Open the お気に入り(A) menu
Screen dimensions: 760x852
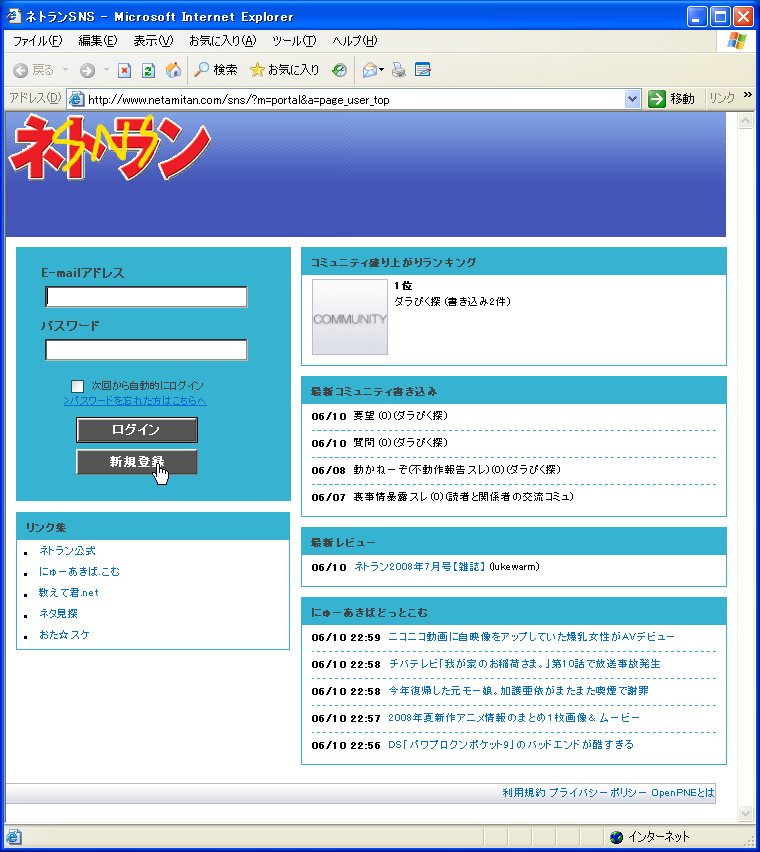pos(223,41)
